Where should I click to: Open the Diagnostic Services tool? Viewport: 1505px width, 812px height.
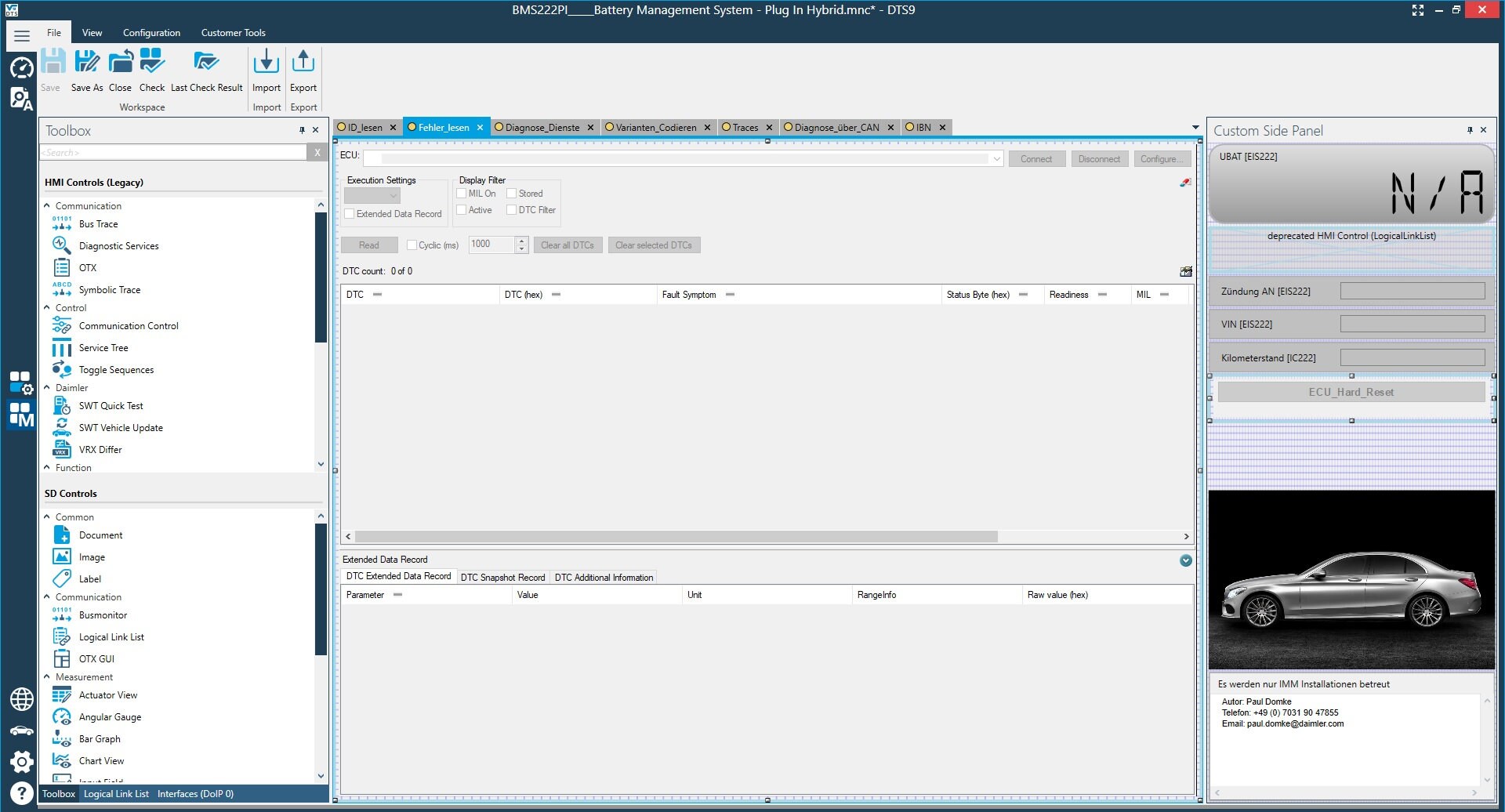118,245
